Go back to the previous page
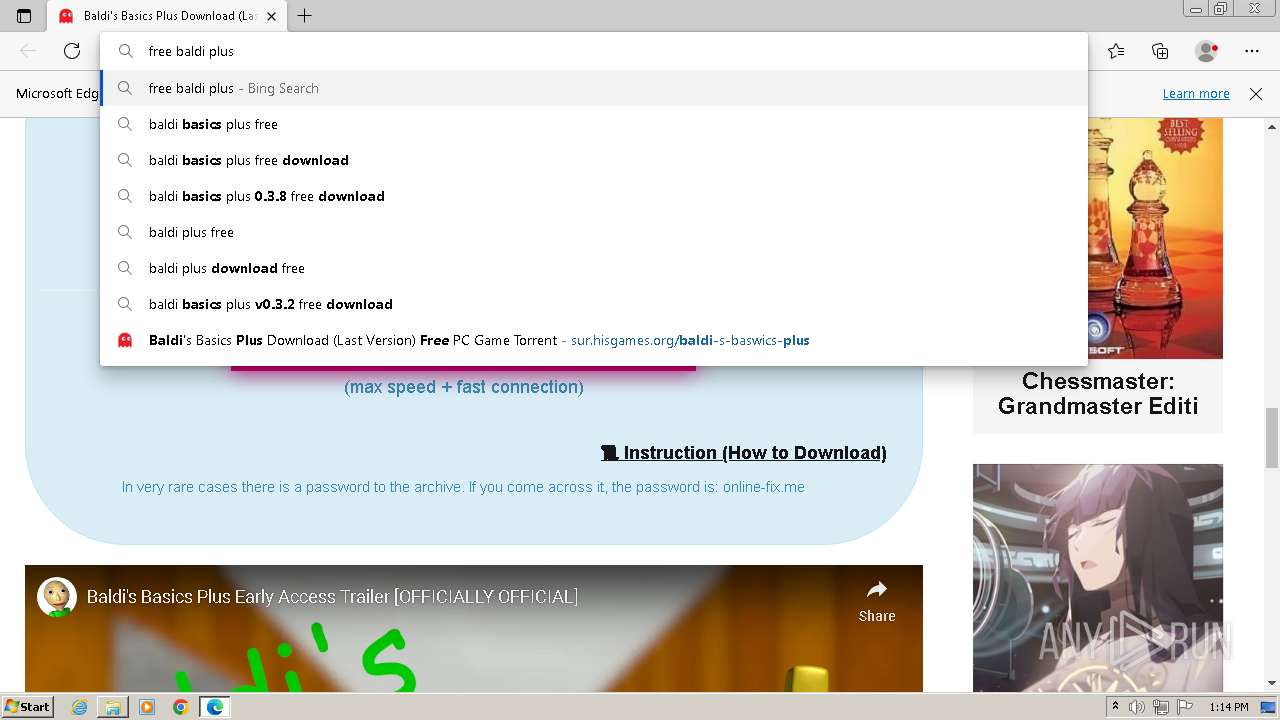 click(x=28, y=51)
